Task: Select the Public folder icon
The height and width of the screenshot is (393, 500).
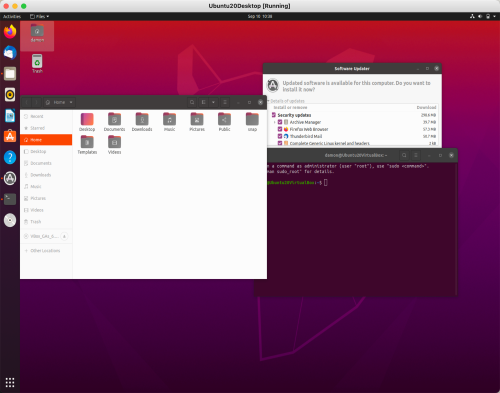Action: (224, 122)
